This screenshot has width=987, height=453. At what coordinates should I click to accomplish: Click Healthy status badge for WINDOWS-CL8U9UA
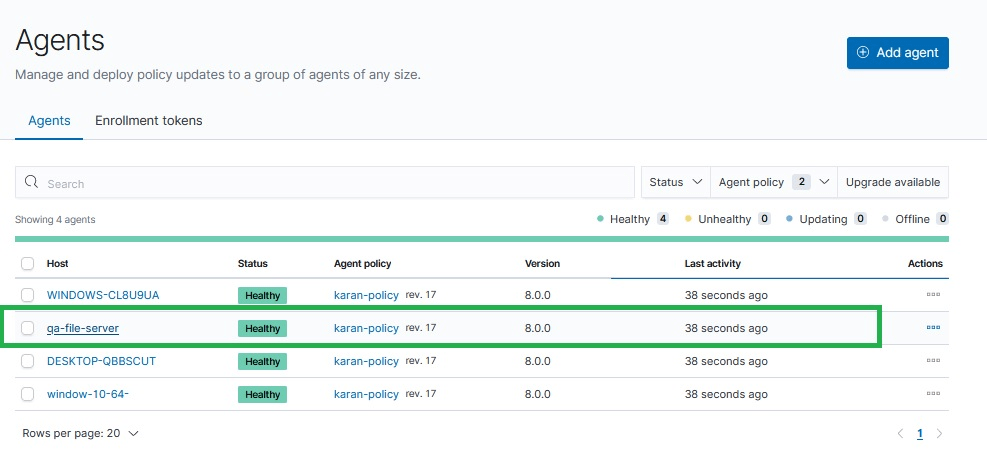coord(262,295)
